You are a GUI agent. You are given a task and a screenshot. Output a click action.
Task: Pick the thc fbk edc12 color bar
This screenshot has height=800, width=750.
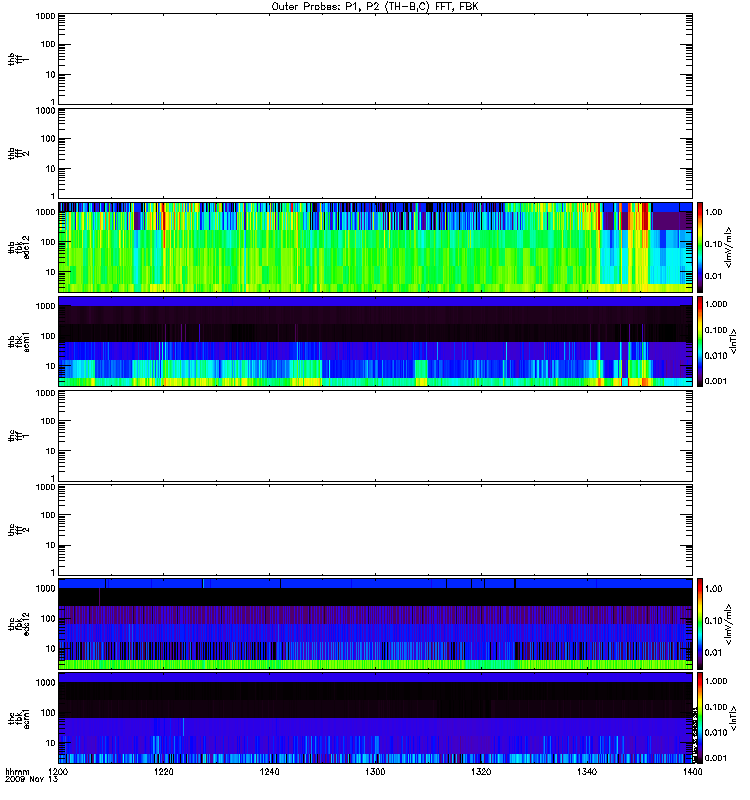[700, 624]
